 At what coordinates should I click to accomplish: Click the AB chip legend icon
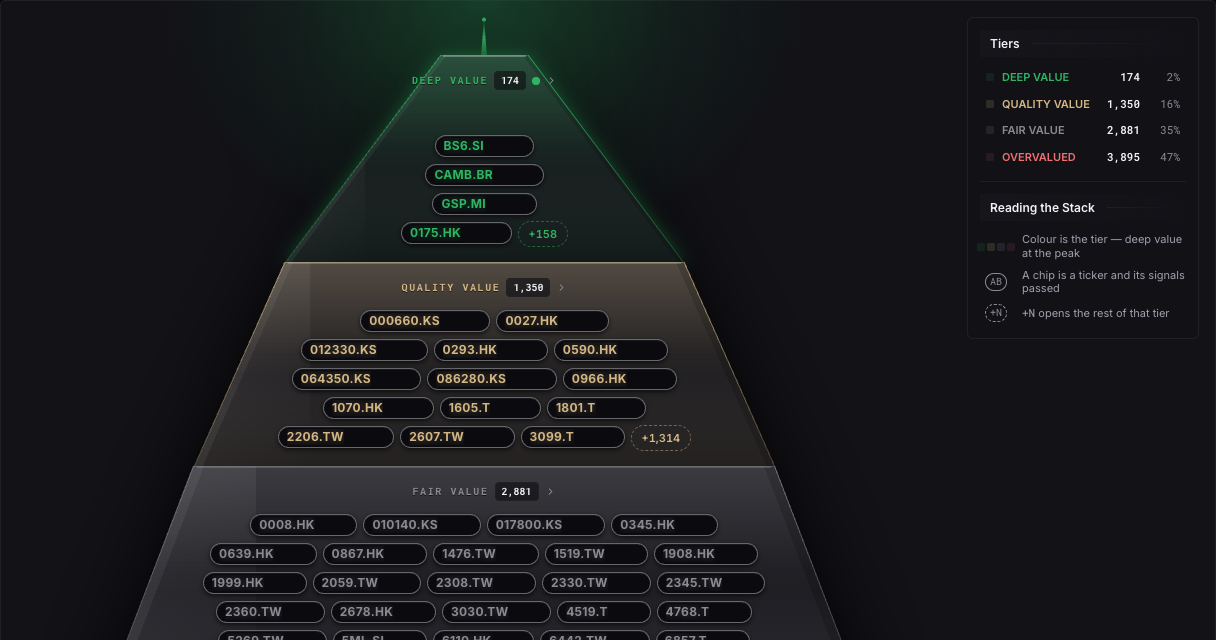pyautogui.click(x=996, y=282)
